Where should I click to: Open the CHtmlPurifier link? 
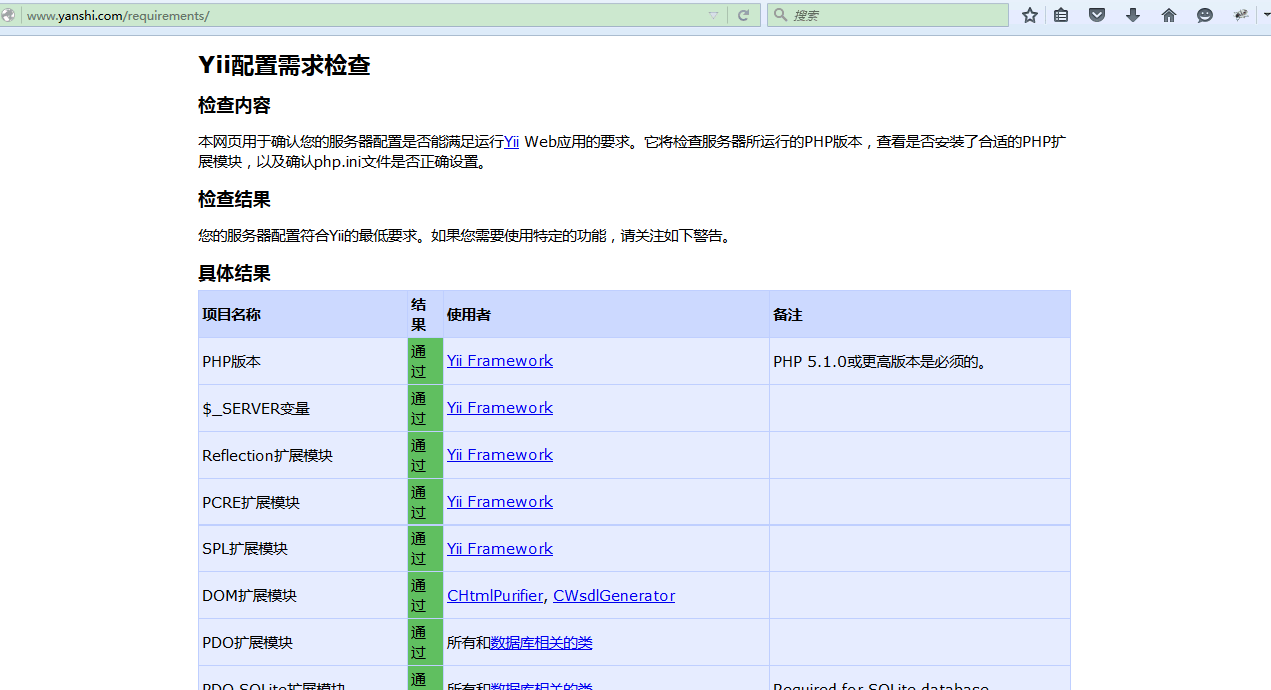coord(494,596)
